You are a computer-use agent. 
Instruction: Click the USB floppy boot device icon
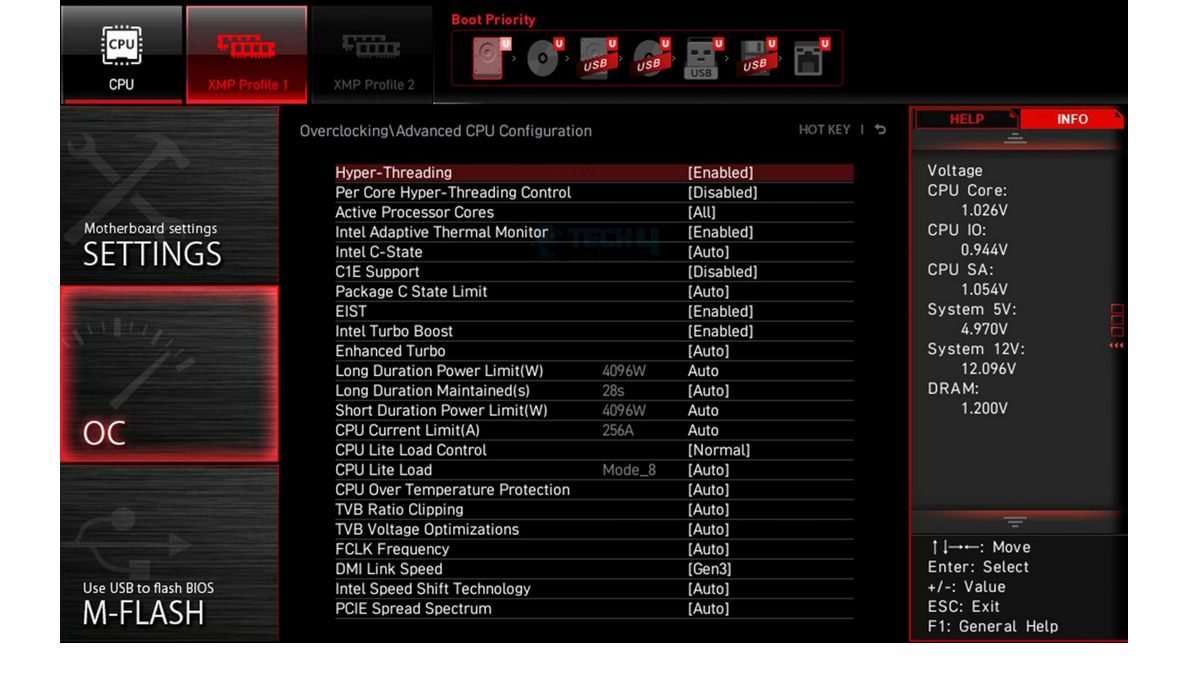click(x=755, y=58)
